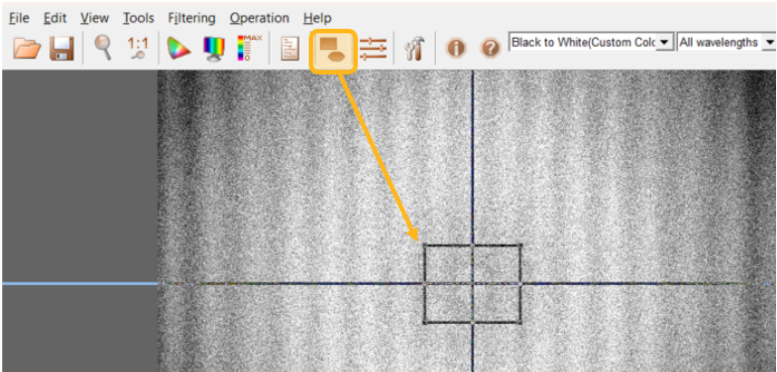Click the rainbow monitor display icon

214,49
